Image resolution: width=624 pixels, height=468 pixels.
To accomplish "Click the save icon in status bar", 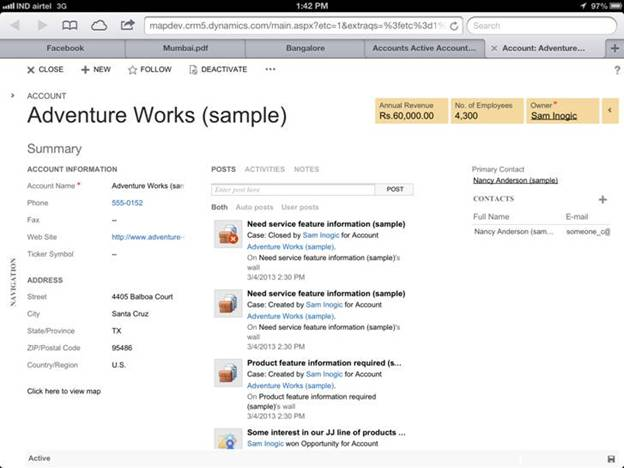I will (x=611, y=458).
